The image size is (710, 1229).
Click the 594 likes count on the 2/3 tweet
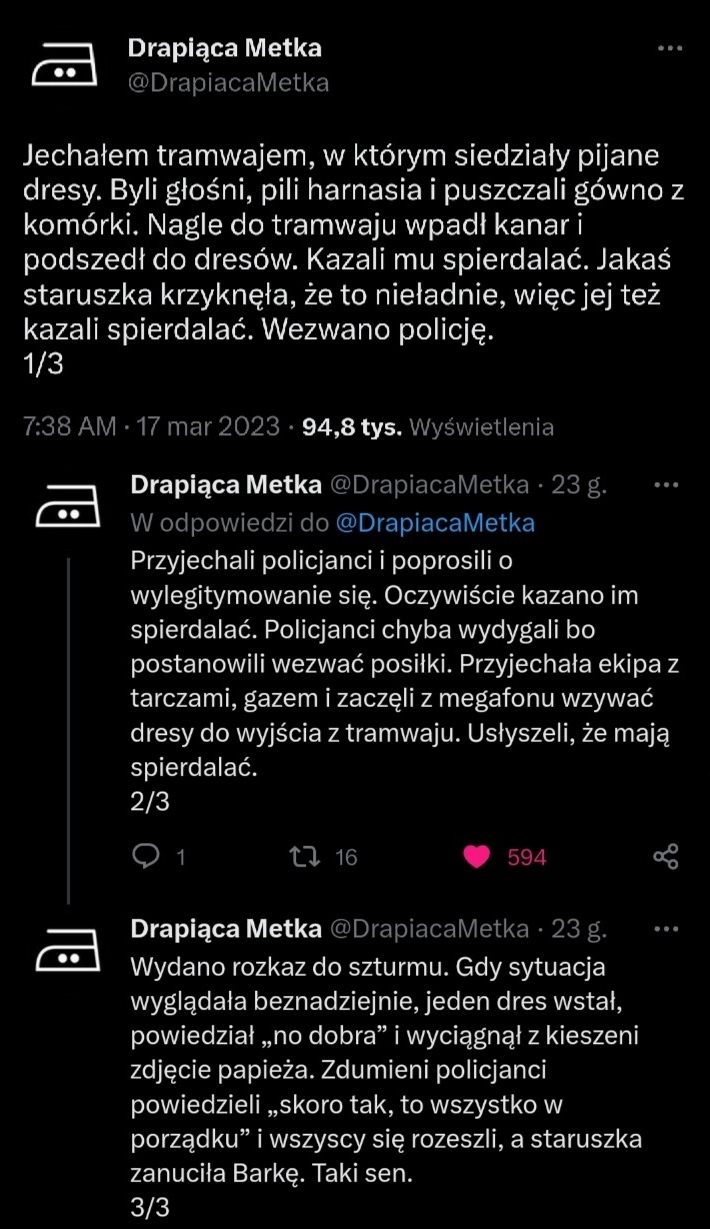pyautogui.click(x=527, y=857)
